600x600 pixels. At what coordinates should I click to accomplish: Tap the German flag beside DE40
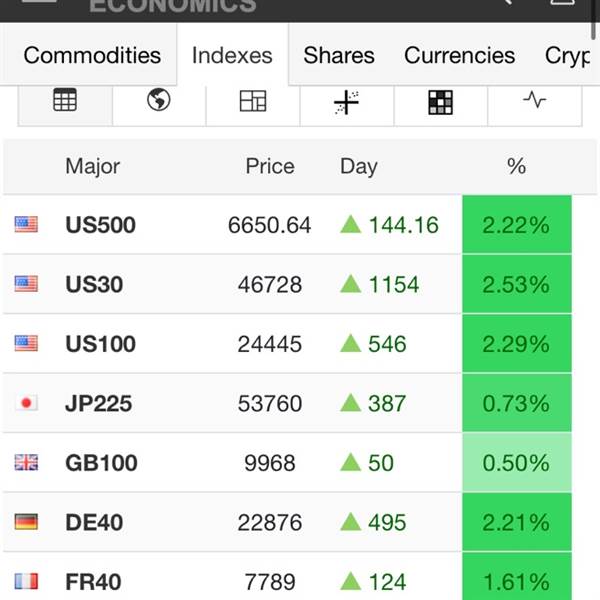coord(27,522)
